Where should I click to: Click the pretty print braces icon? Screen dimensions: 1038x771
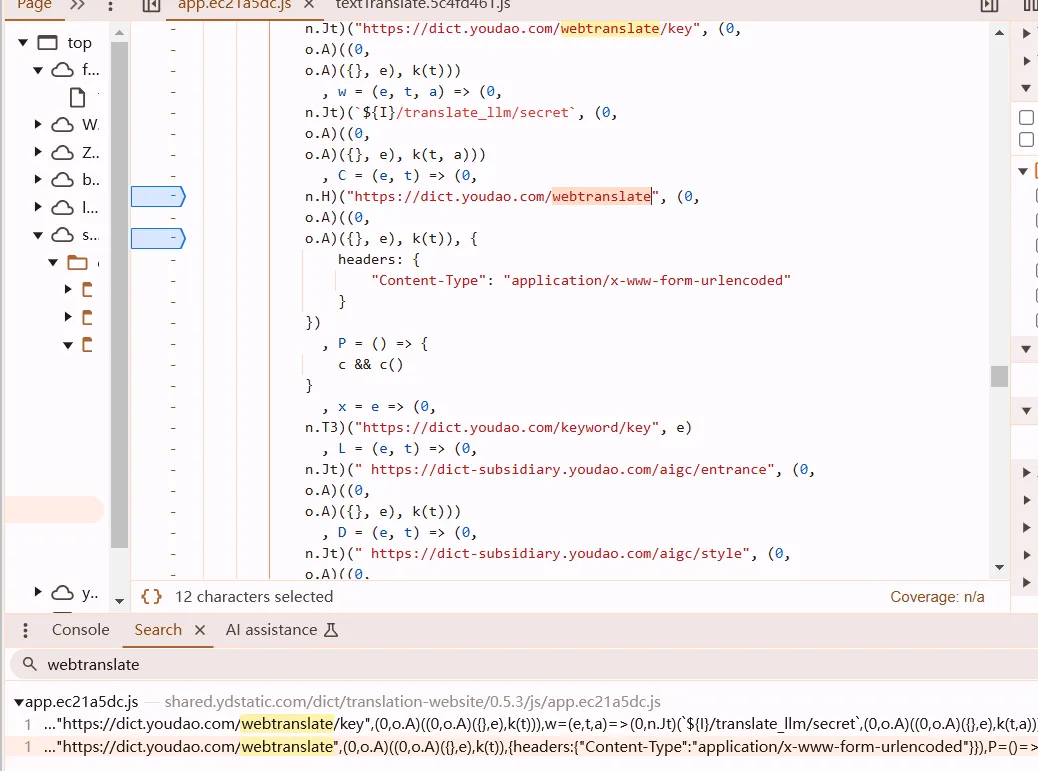[152, 596]
